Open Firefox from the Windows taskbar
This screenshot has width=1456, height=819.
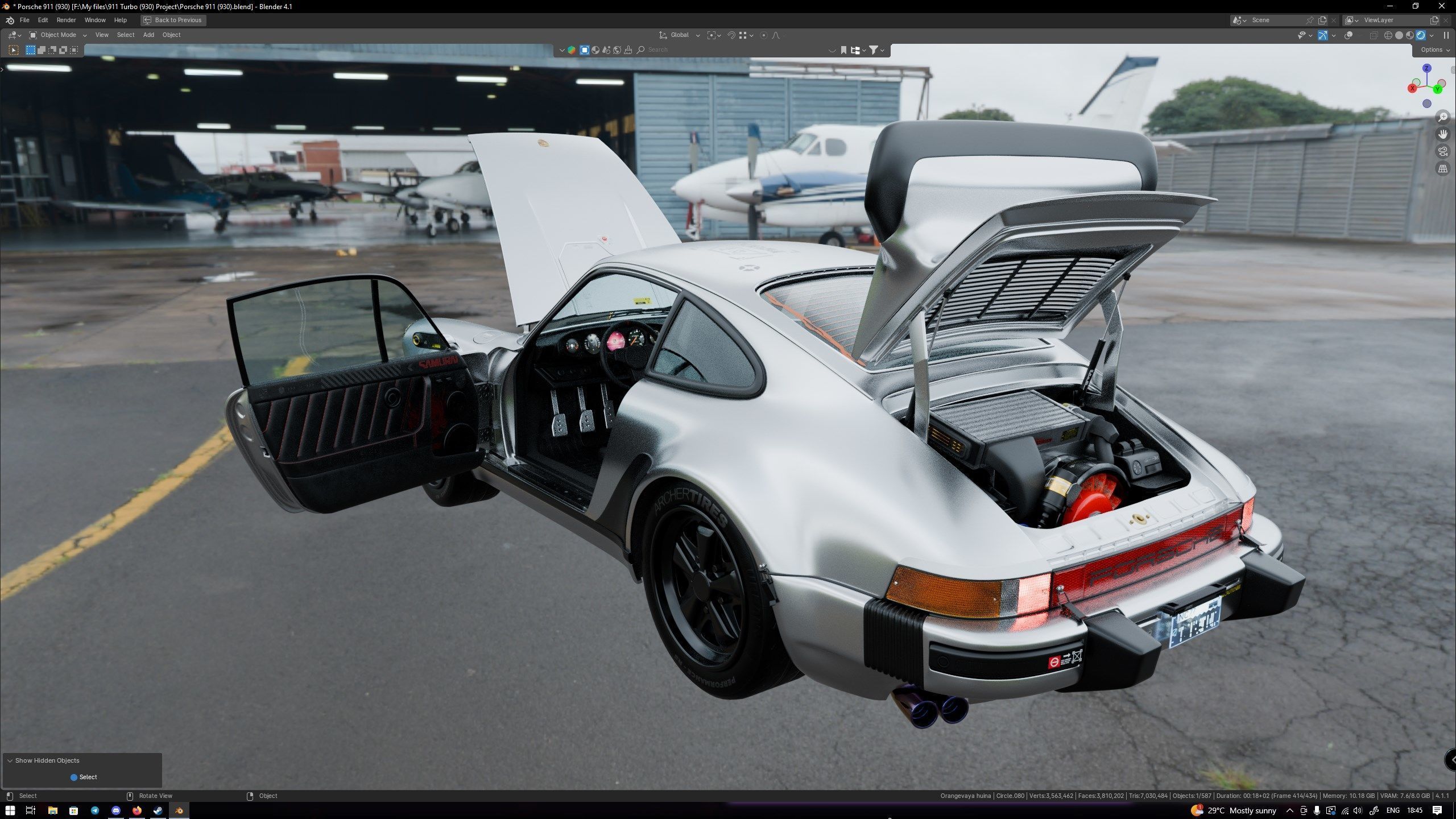[x=137, y=810]
